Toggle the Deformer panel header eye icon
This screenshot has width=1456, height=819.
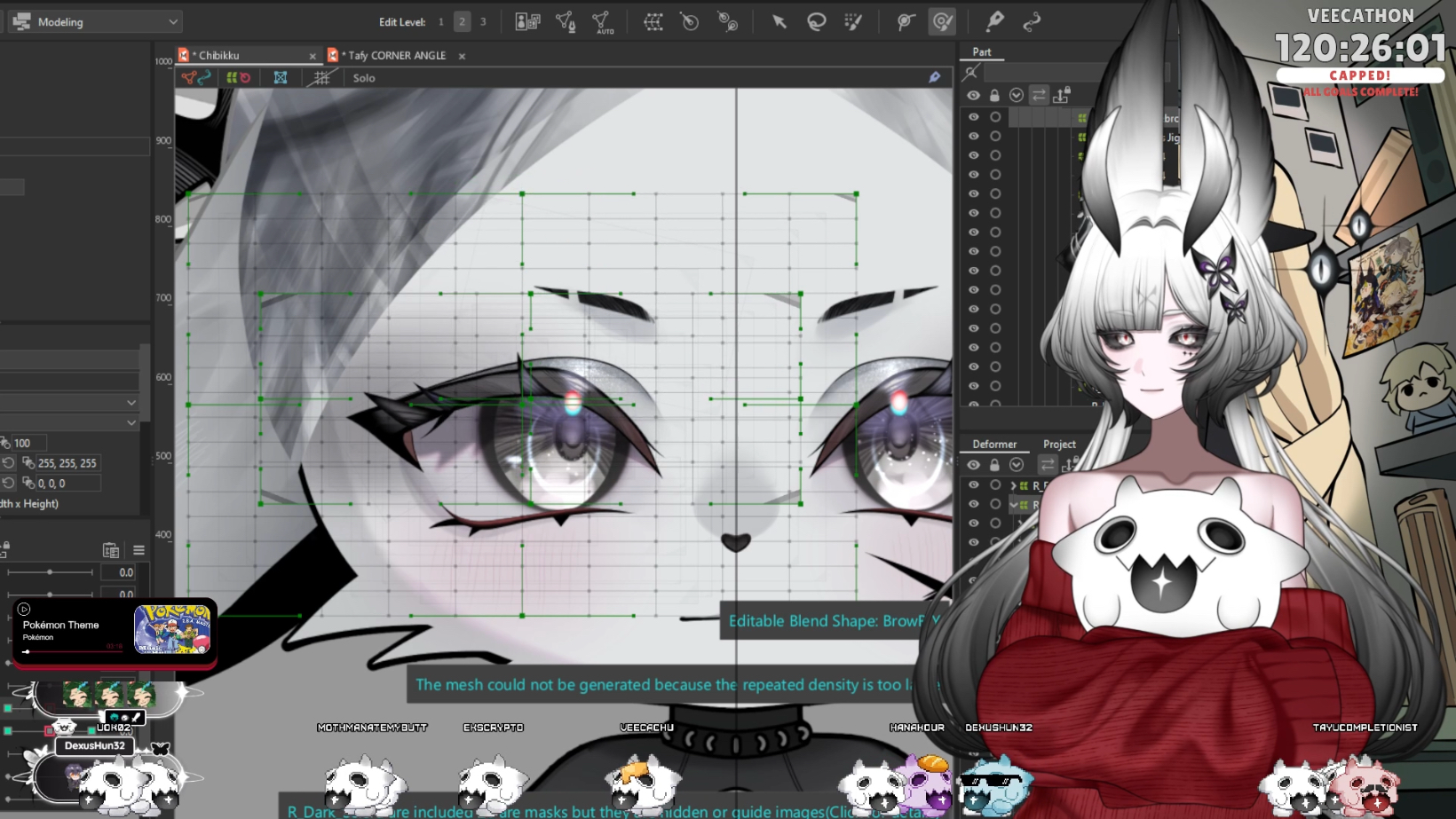coord(974,464)
